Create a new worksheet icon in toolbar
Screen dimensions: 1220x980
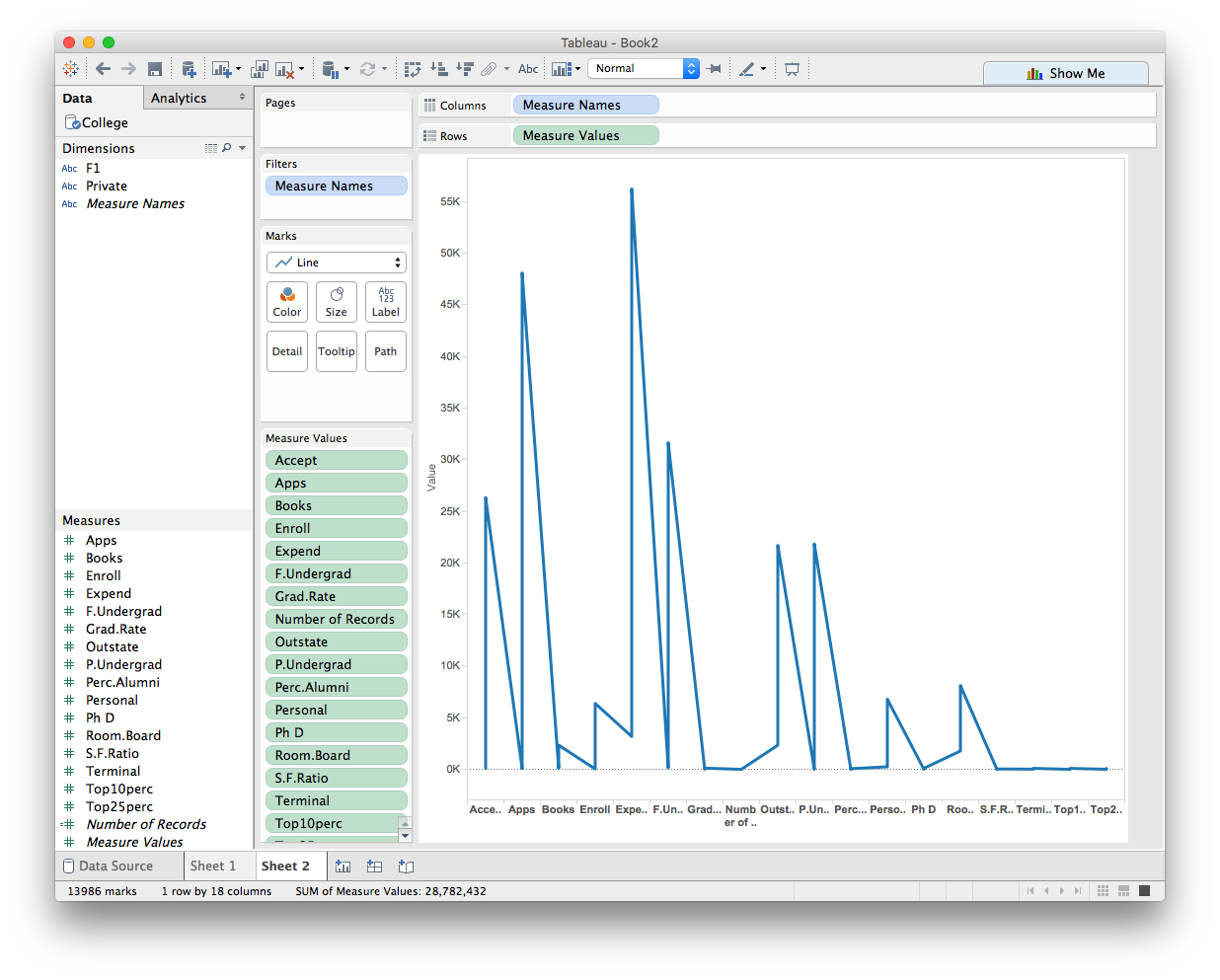221,69
